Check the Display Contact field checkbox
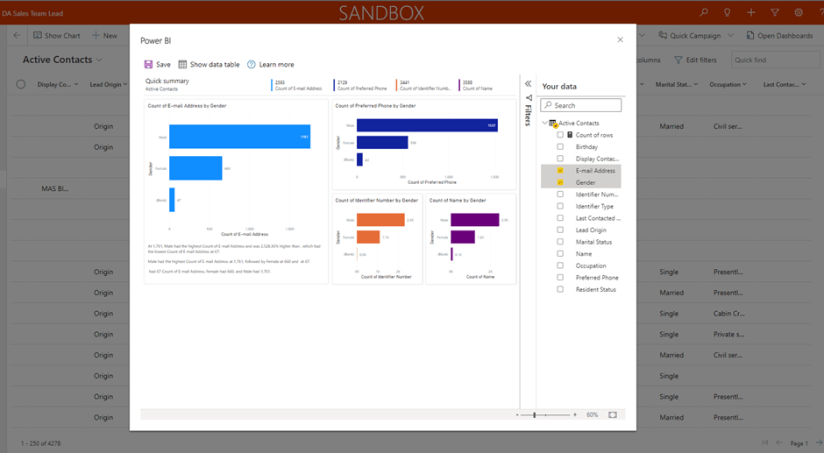This screenshot has width=824, height=453. point(560,159)
